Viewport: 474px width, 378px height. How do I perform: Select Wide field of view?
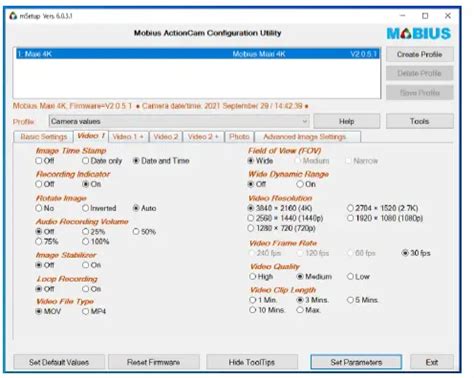[260, 161]
